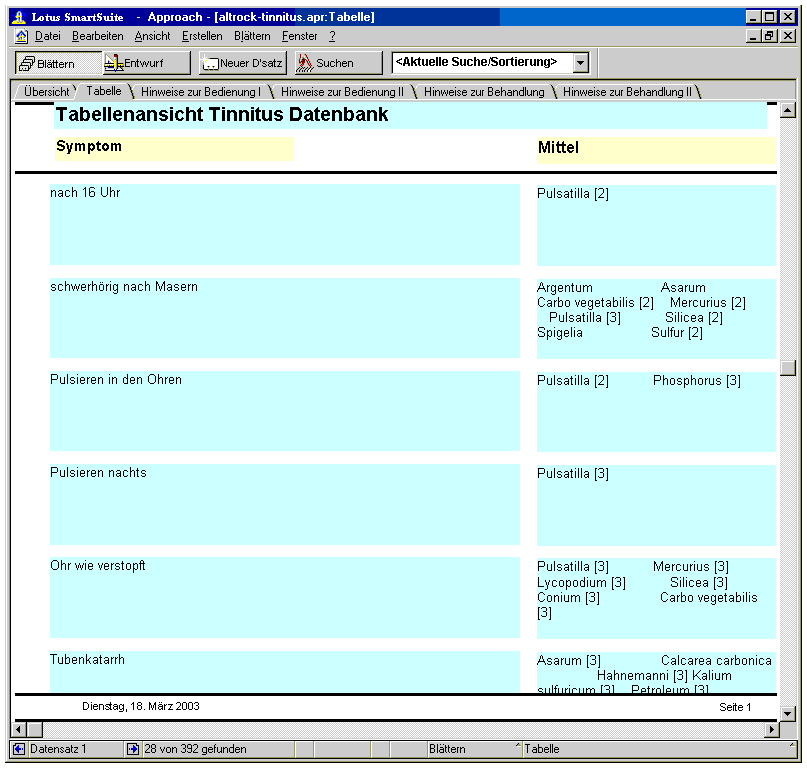Click the Blättern toolbar button
This screenshot has width=807, height=768.
[x=58, y=63]
